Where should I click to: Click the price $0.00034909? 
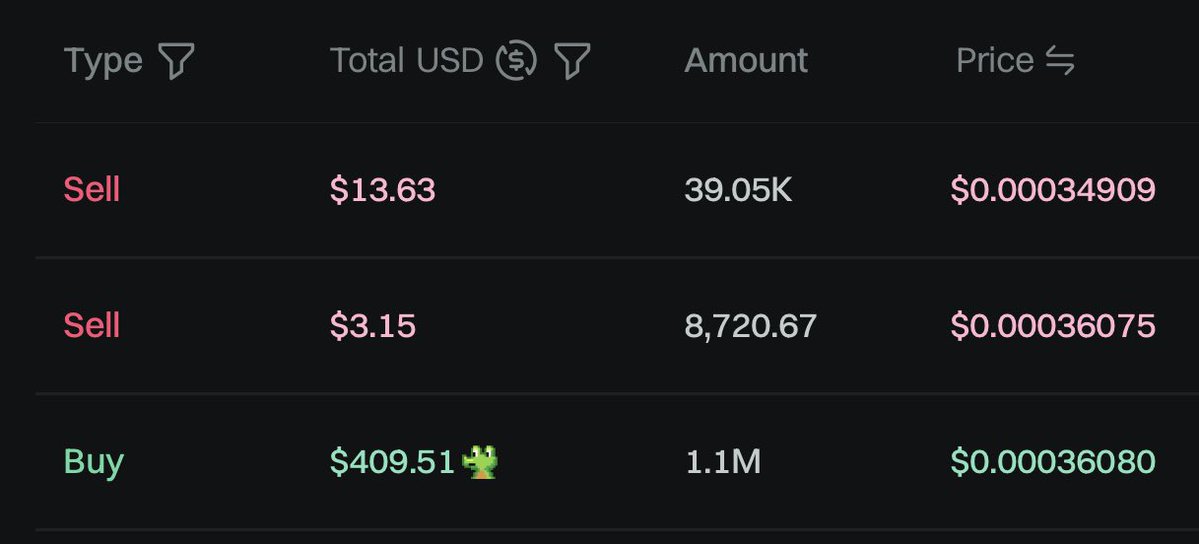(x=1053, y=189)
